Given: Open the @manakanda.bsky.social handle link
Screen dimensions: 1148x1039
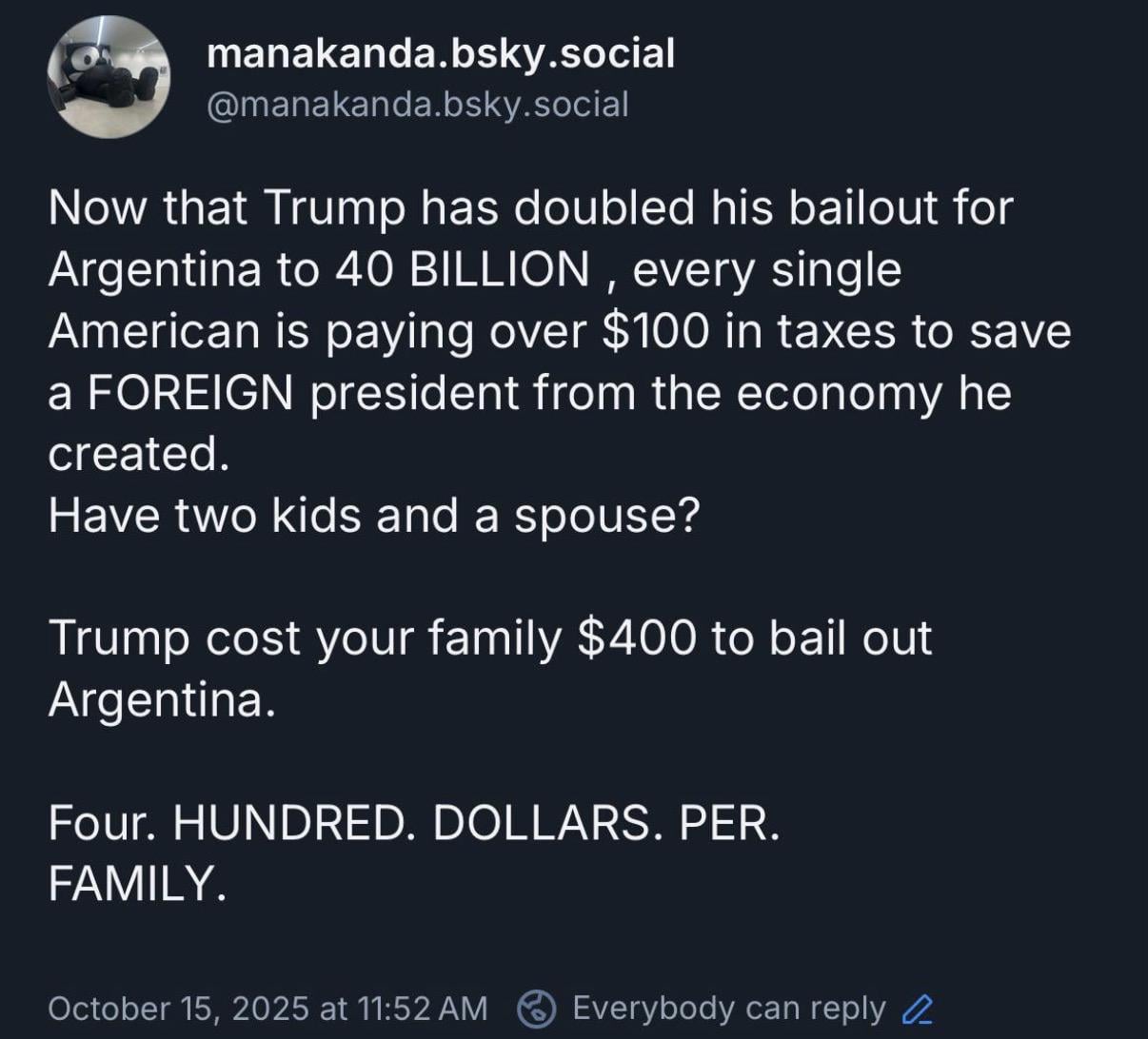Looking at the screenshot, I should point(417,104).
